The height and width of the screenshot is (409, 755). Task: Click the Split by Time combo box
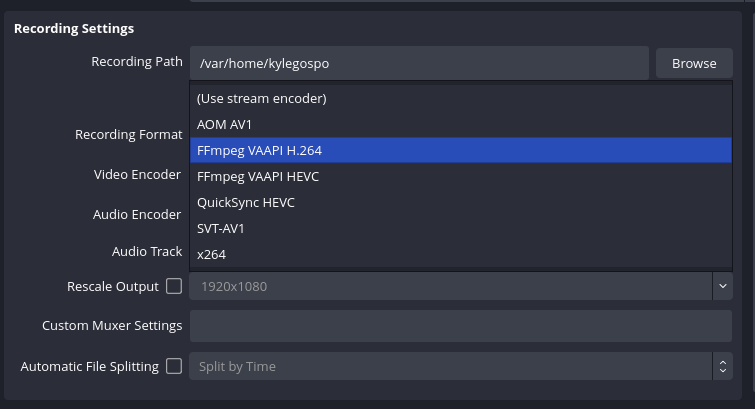pyautogui.click(x=450, y=366)
